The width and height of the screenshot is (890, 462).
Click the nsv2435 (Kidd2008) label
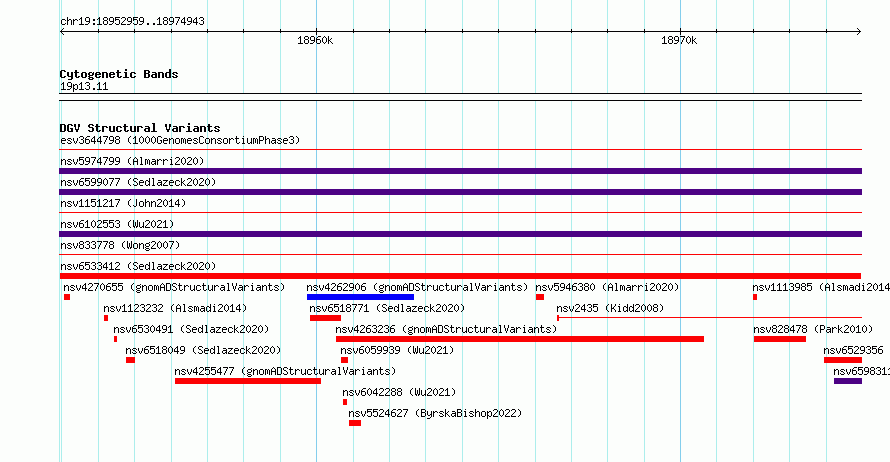pos(610,308)
